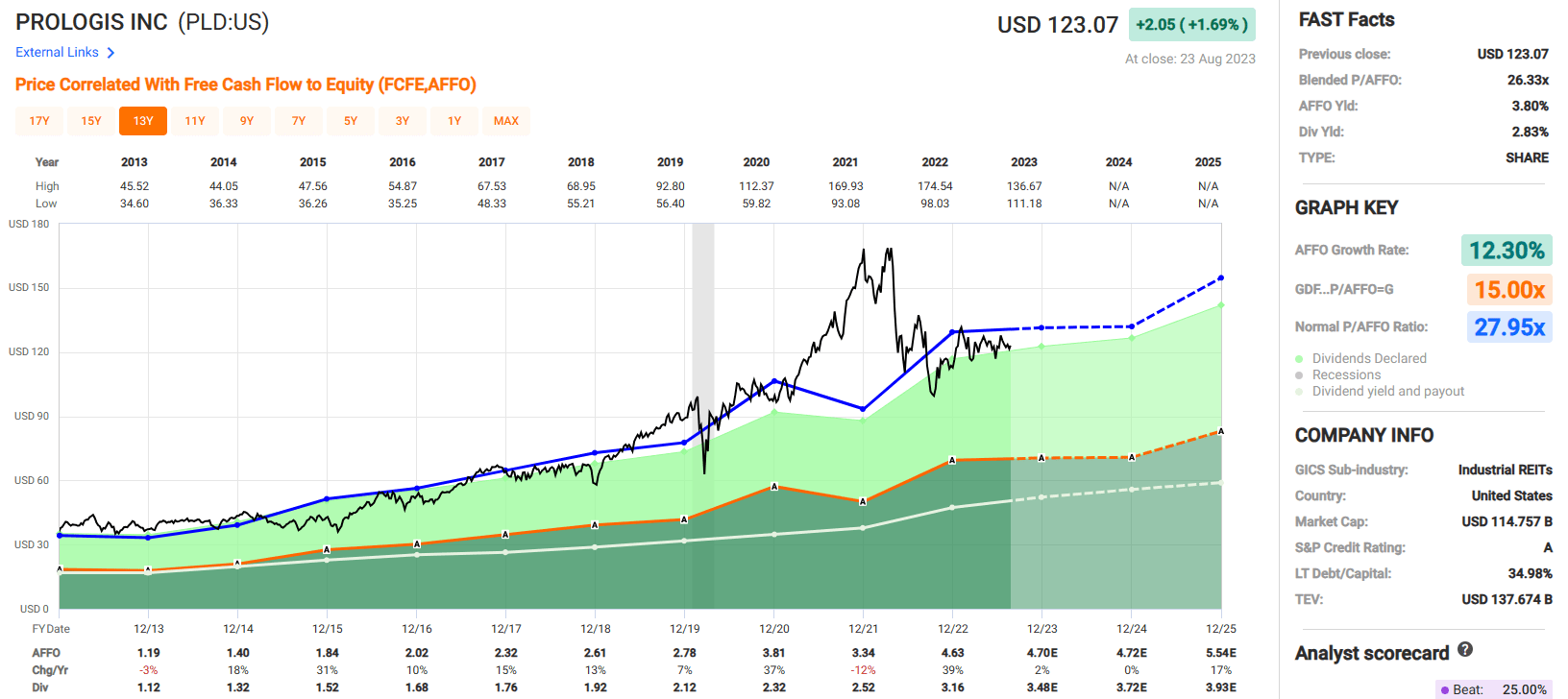The image size is (1568, 699).
Task: Click the 12/20 AFFO marker on orange line
Action: (x=774, y=487)
